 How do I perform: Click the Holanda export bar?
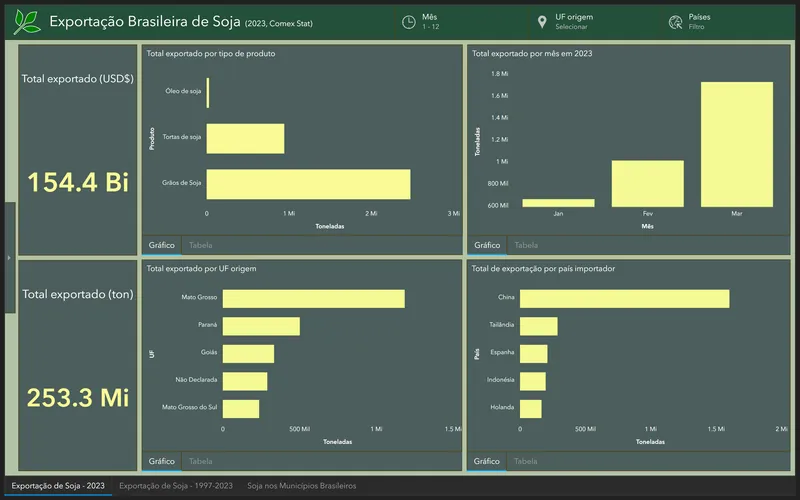pos(531,409)
